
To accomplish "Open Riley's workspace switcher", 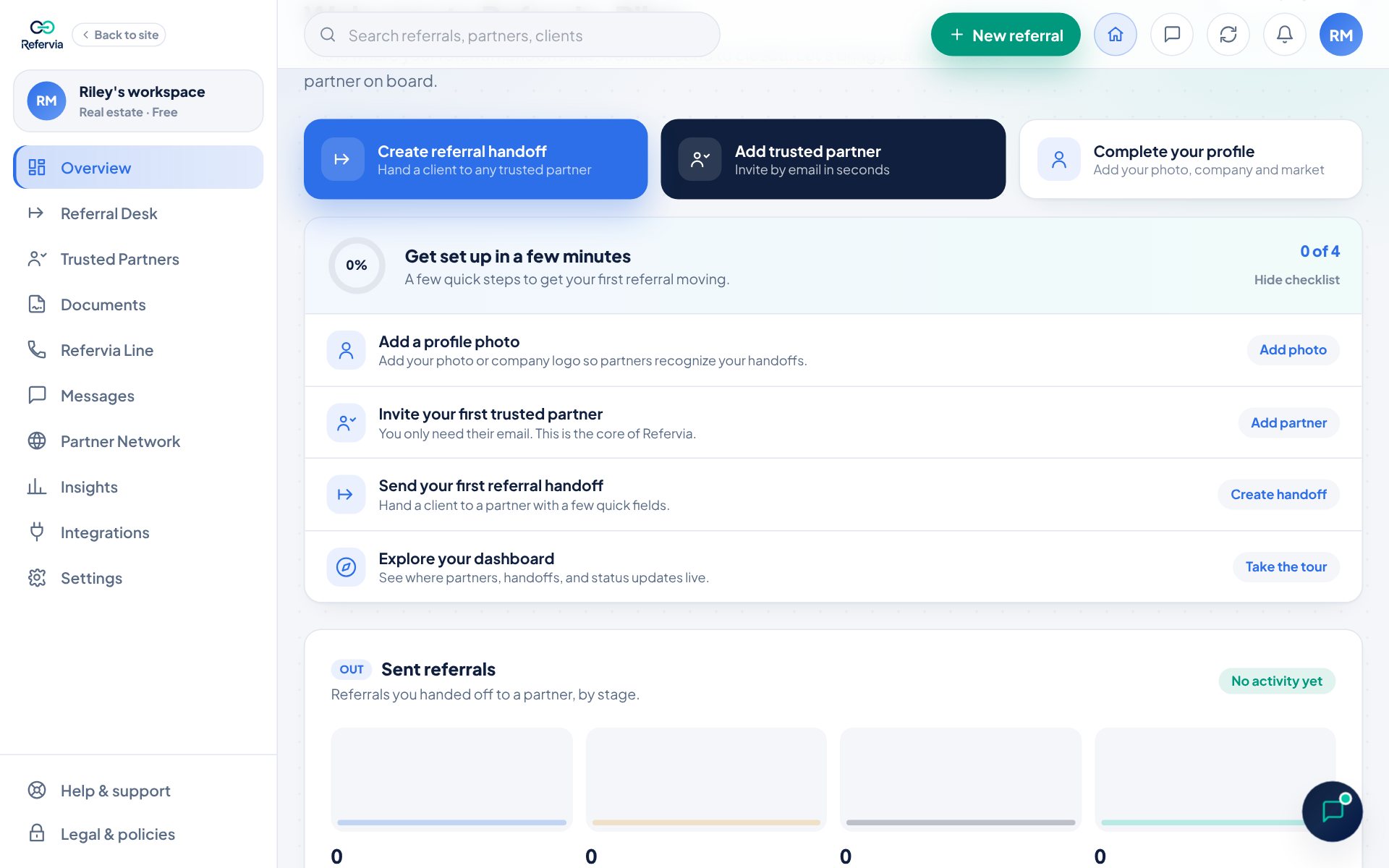I will tap(138, 101).
